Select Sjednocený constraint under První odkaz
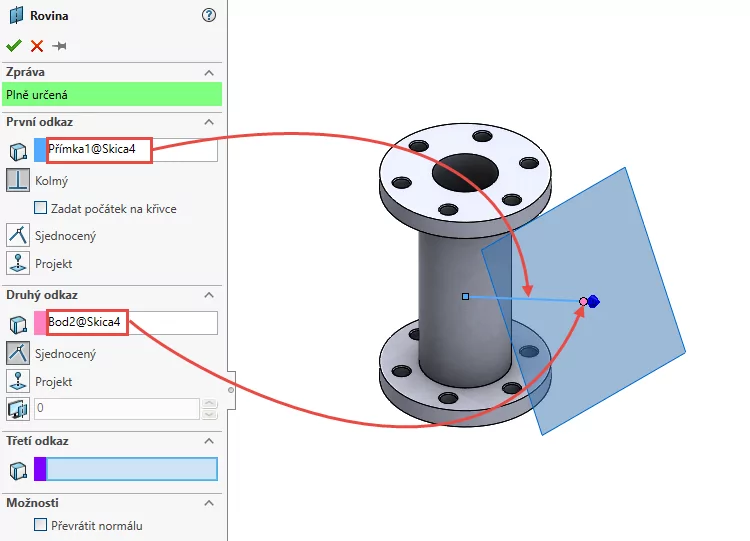 click(x=18, y=235)
